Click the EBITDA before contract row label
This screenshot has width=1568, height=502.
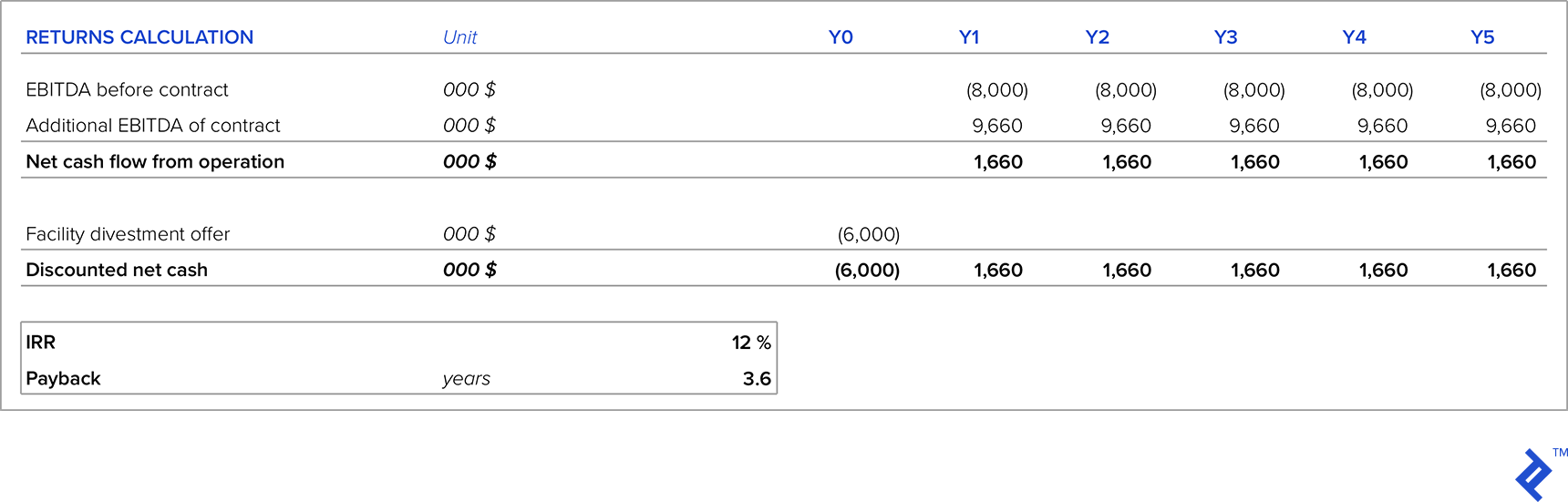[x=127, y=89]
